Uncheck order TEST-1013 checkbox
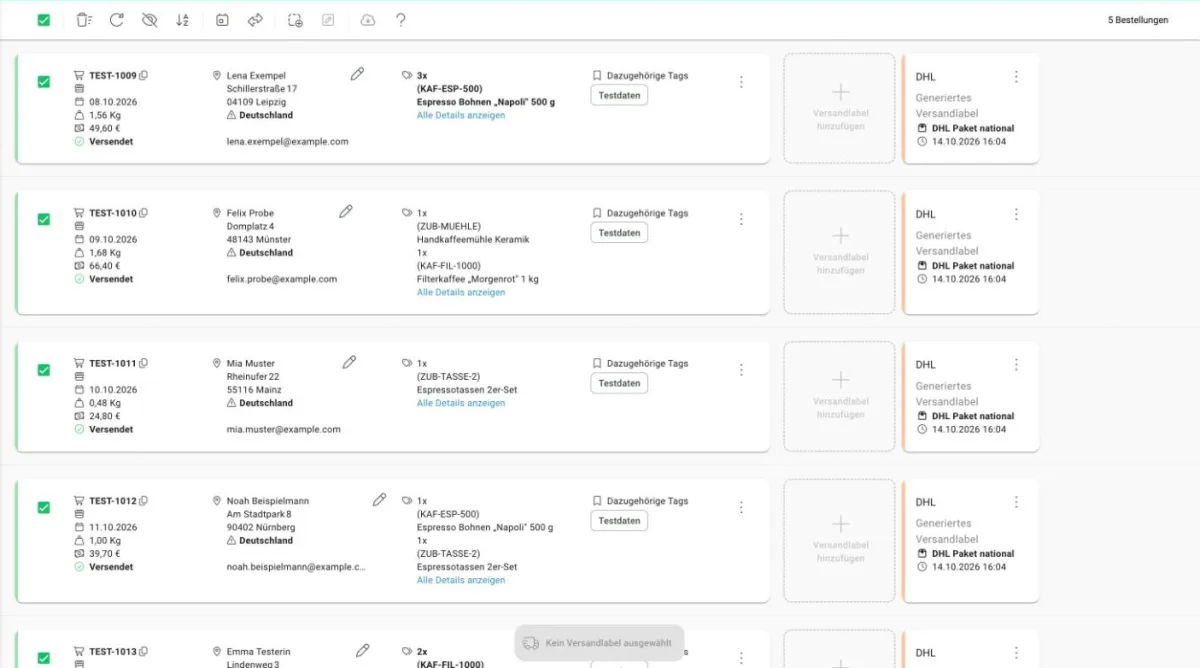 pos(44,658)
